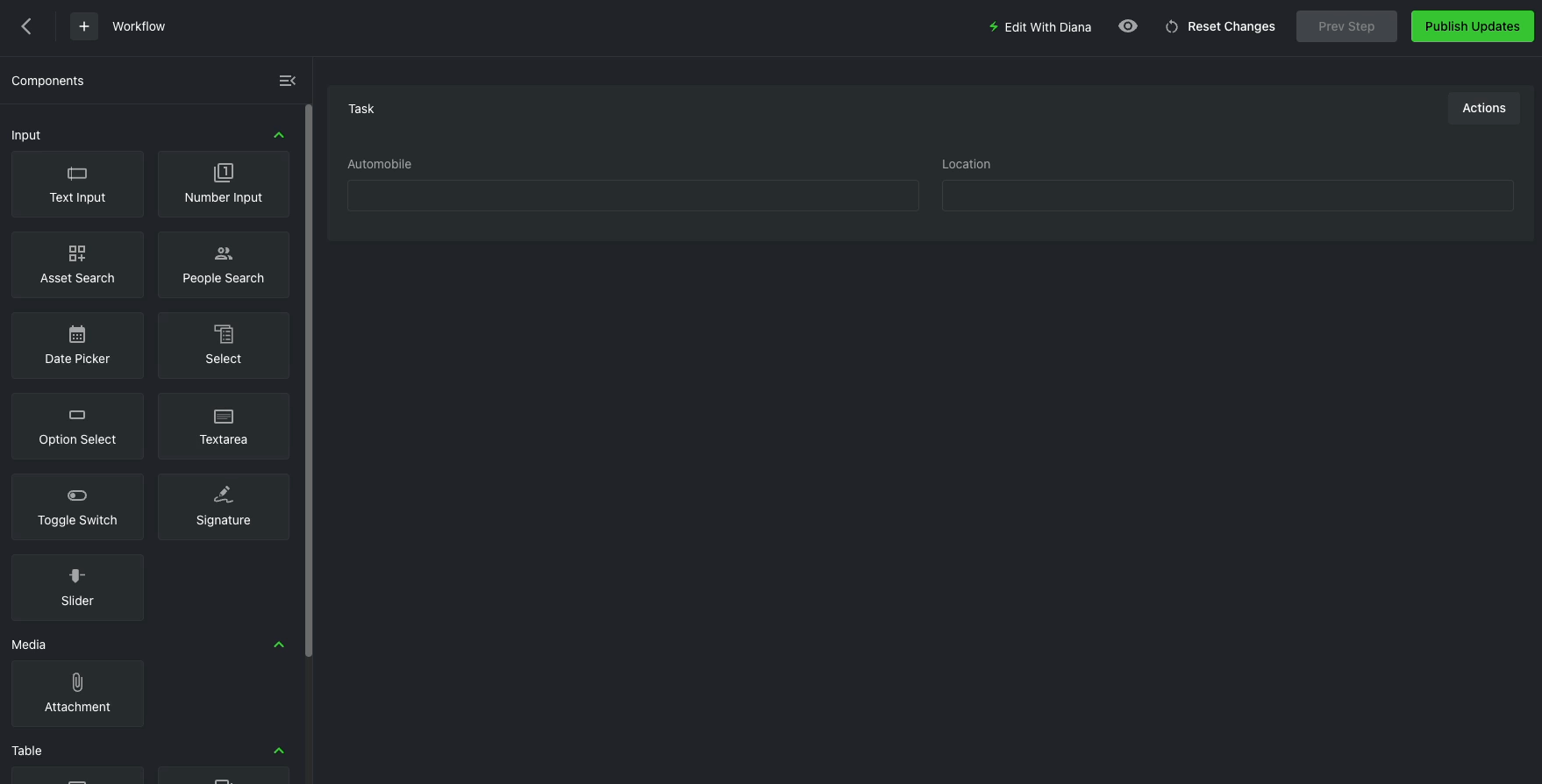
Task: Collapse the Components sidebar panel icon
Action: pos(287,81)
